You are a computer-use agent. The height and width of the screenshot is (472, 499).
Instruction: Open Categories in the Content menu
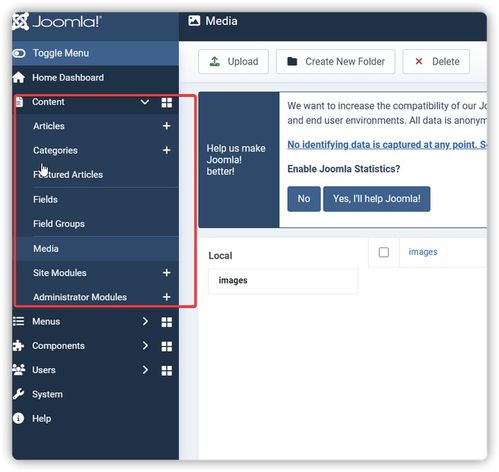click(x=55, y=151)
